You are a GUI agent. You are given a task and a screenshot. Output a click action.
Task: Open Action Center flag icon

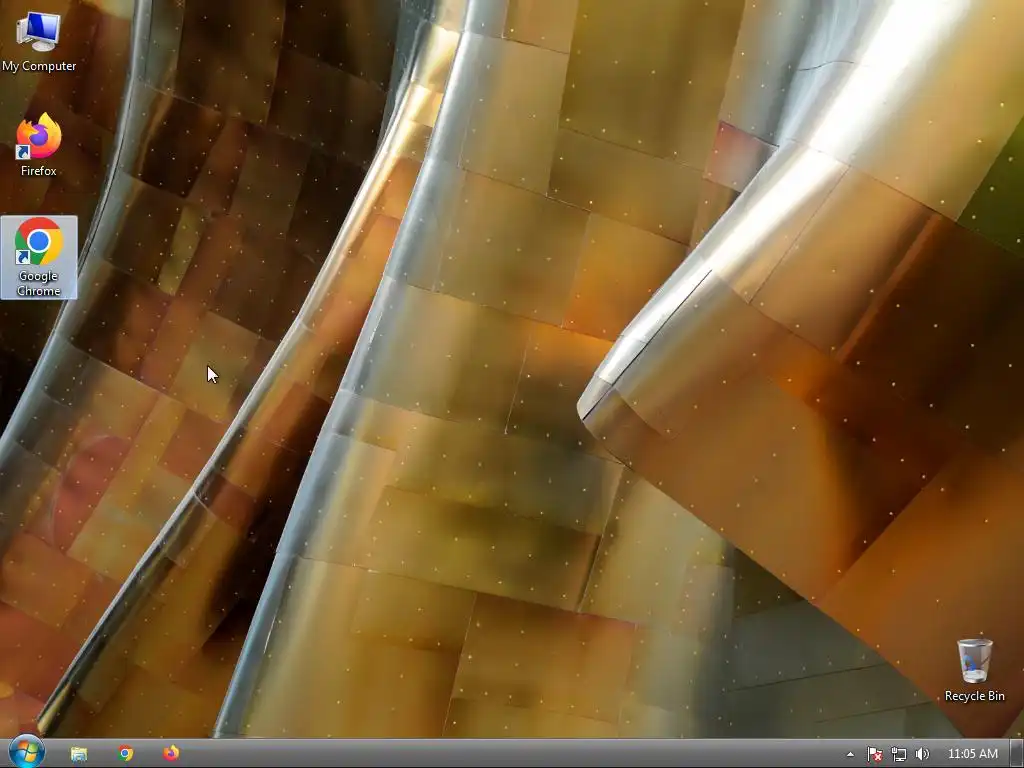pyautogui.click(x=874, y=754)
